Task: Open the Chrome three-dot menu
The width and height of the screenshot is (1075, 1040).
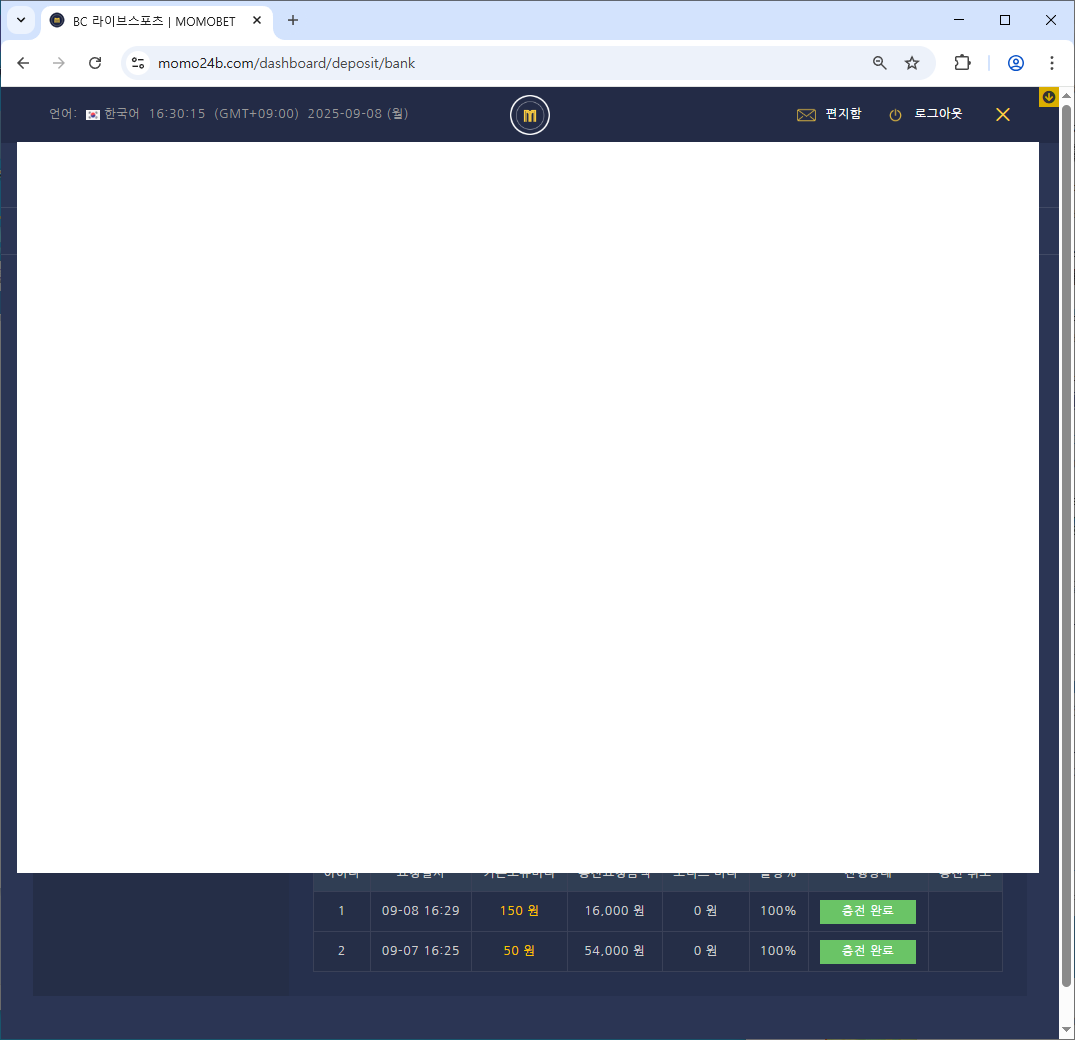Action: pos(1051,63)
